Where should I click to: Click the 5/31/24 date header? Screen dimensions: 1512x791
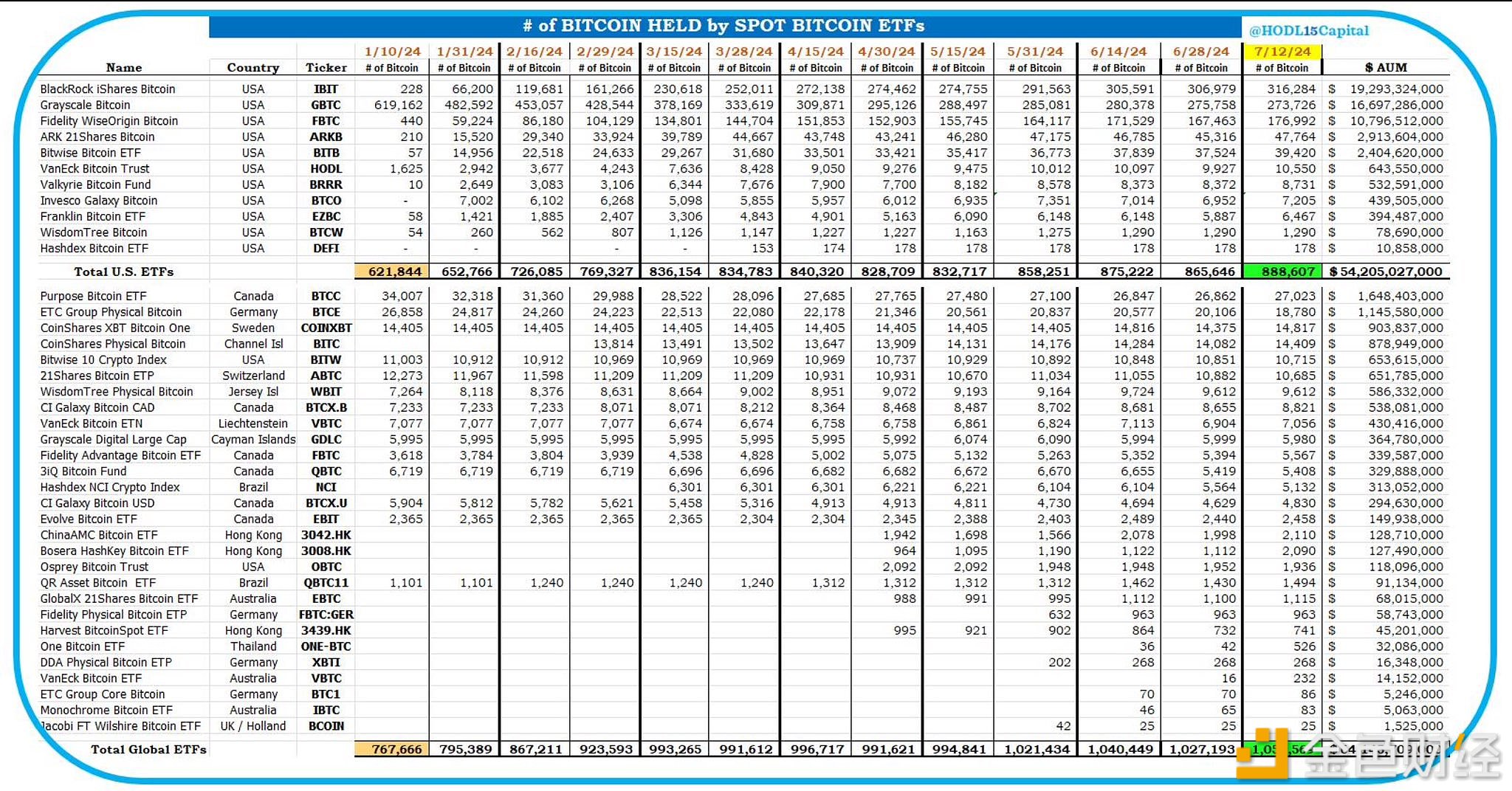pyautogui.click(x=1035, y=52)
